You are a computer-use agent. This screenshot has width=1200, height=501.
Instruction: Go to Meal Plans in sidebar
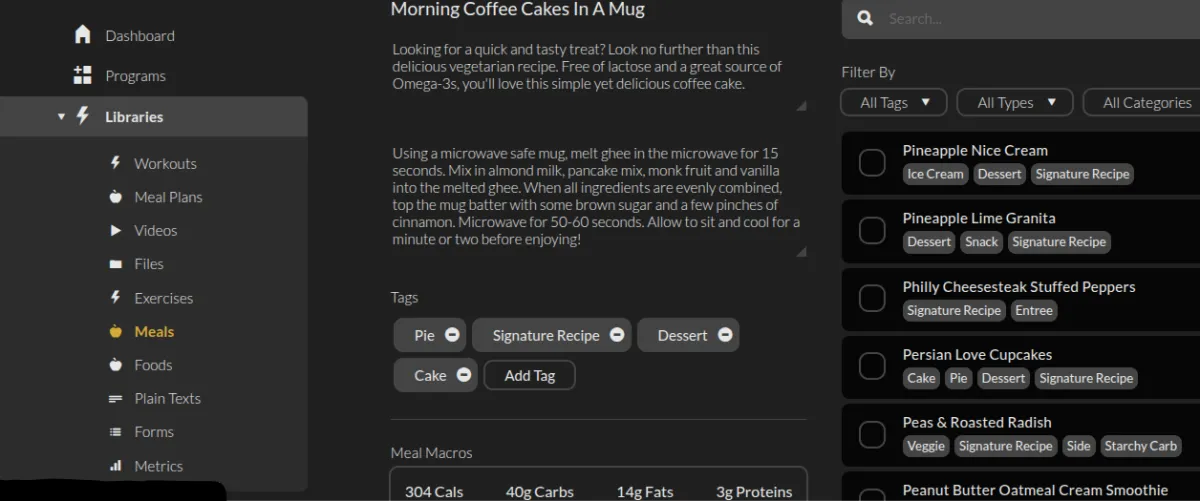[168, 197]
